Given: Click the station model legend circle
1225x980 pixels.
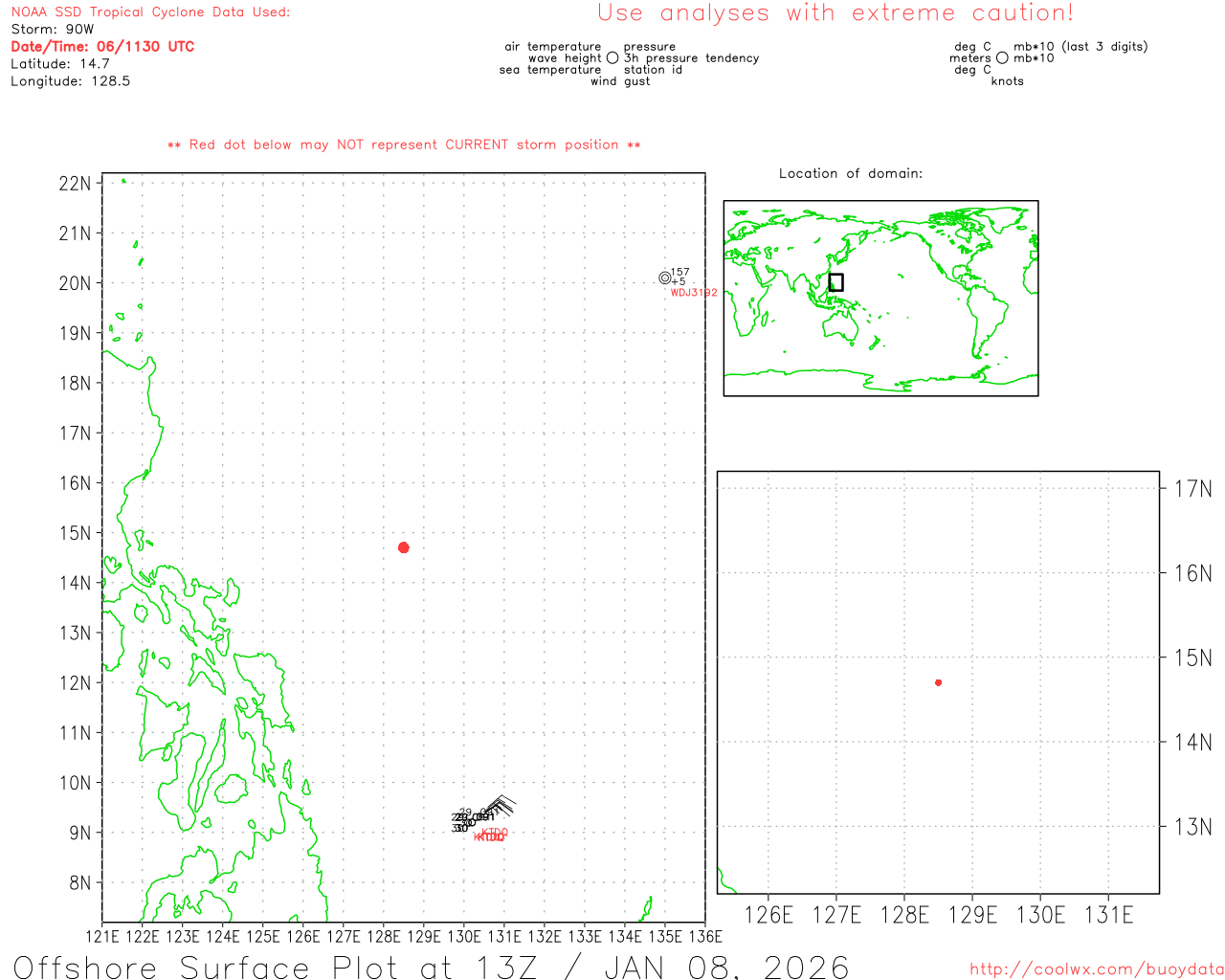Looking at the screenshot, I should [612, 58].
